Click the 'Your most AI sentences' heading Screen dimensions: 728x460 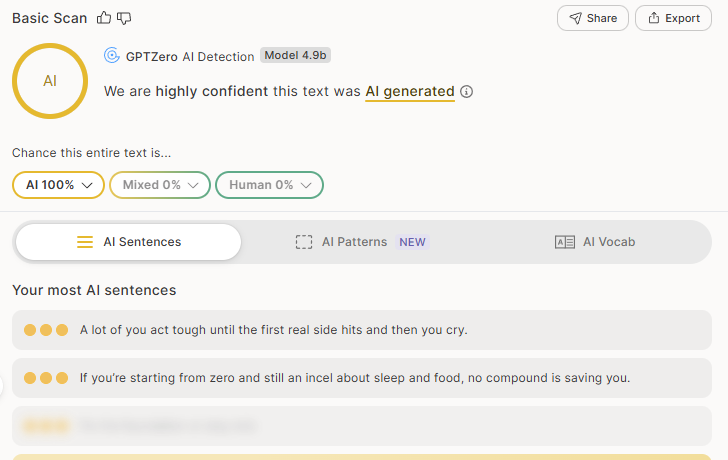point(94,290)
